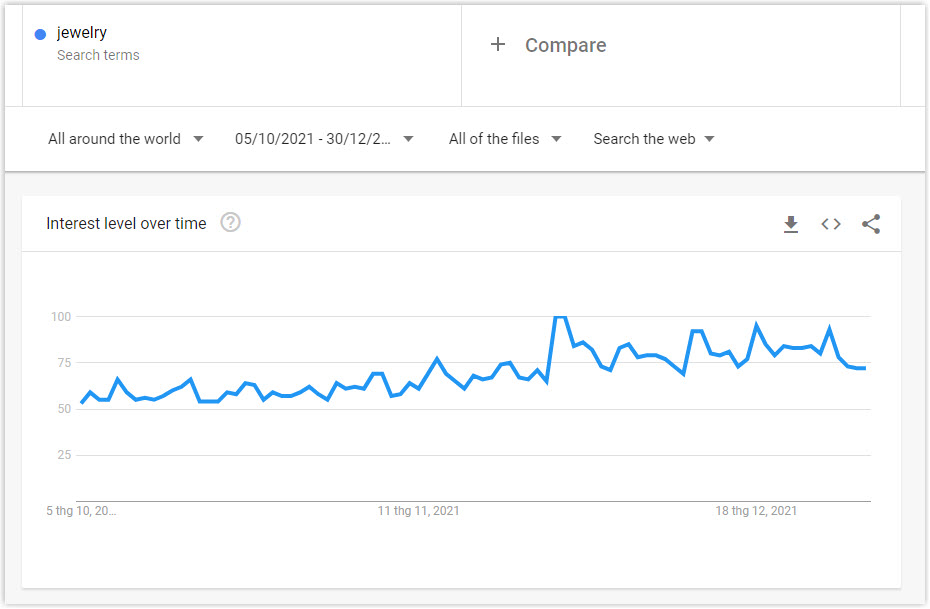Image resolution: width=930 pixels, height=609 pixels.
Task: Open the date range dropdown
Action: pyautogui.click(x=324, y=139)
